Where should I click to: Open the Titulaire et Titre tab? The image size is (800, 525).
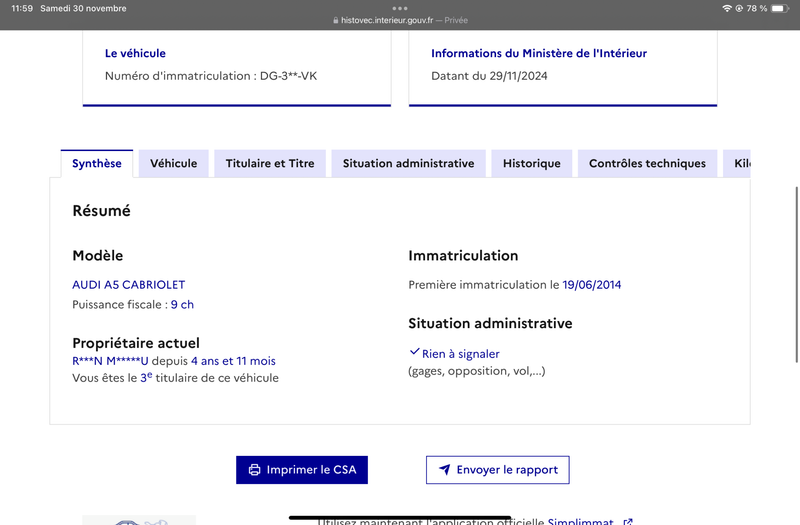click(x=270, y=163)
